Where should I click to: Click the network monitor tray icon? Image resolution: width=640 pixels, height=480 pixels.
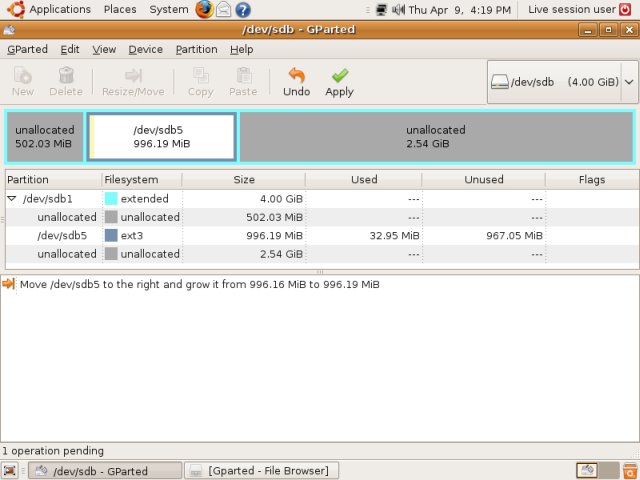pyautogui.click(x=381, y=9)
